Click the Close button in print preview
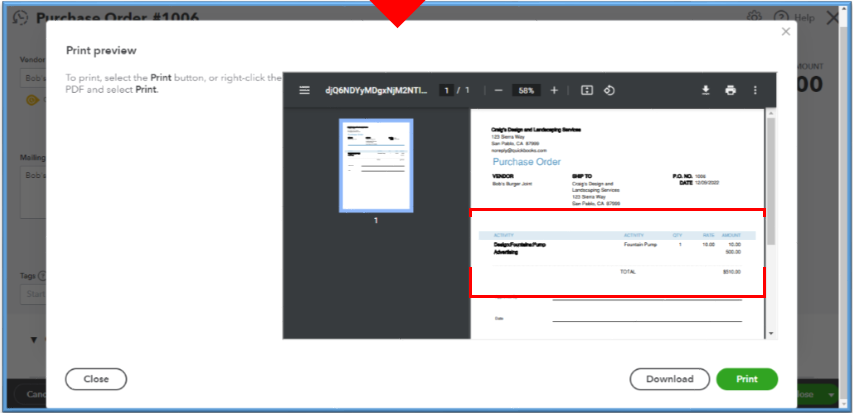Screen dimensions: 853x413 [x=96, y=379]
